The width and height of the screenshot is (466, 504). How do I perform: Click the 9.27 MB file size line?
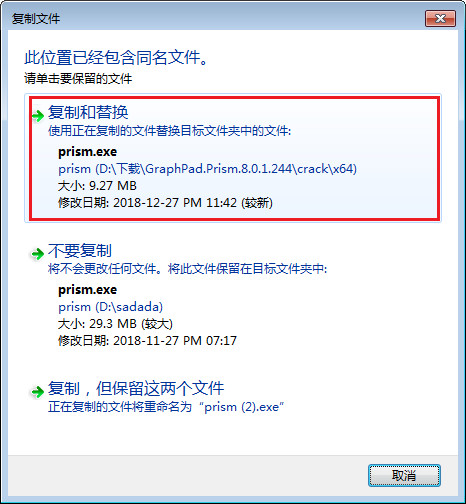tap(97, 186)
